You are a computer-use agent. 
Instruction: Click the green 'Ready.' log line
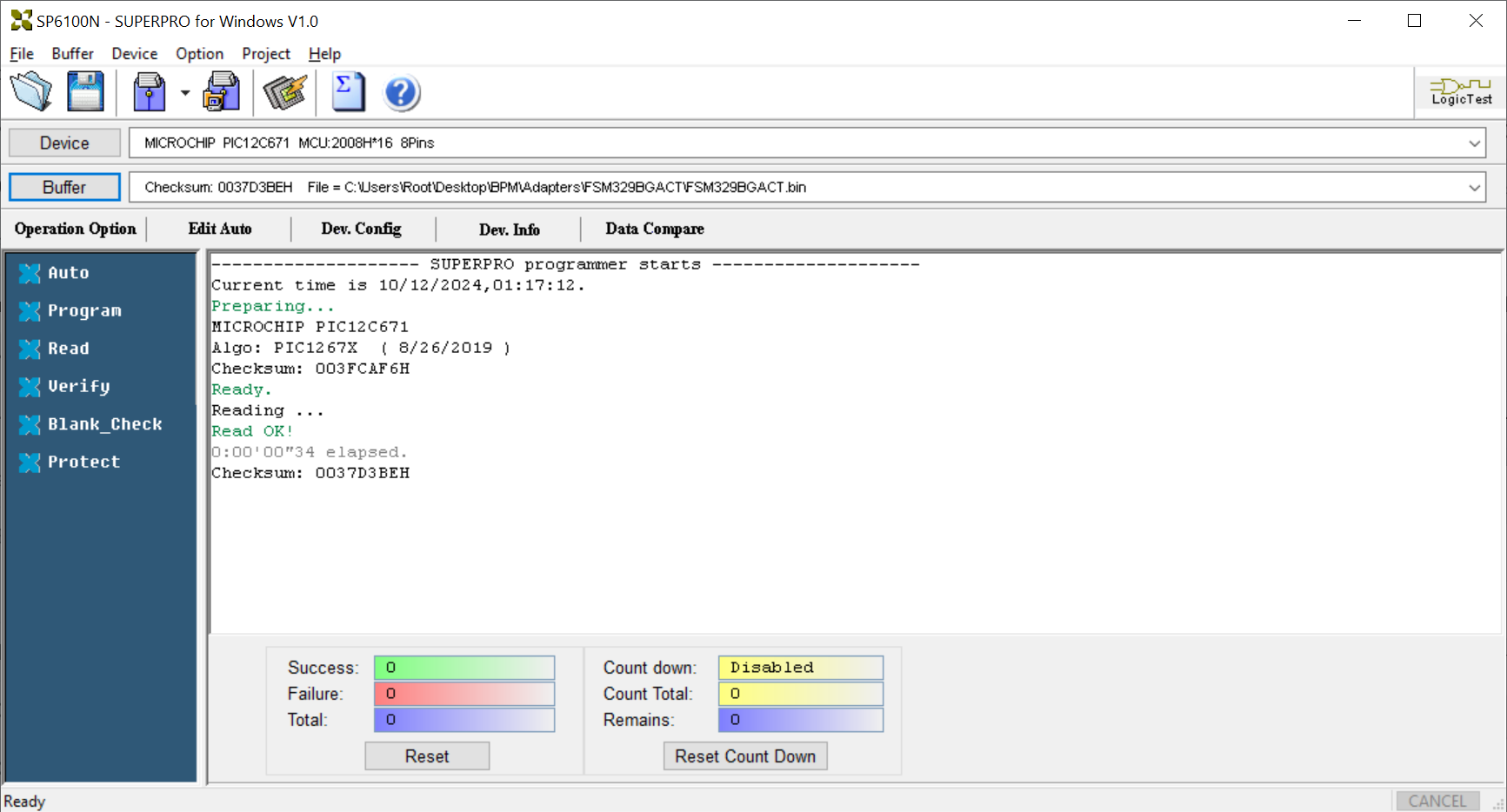(242, 389)
